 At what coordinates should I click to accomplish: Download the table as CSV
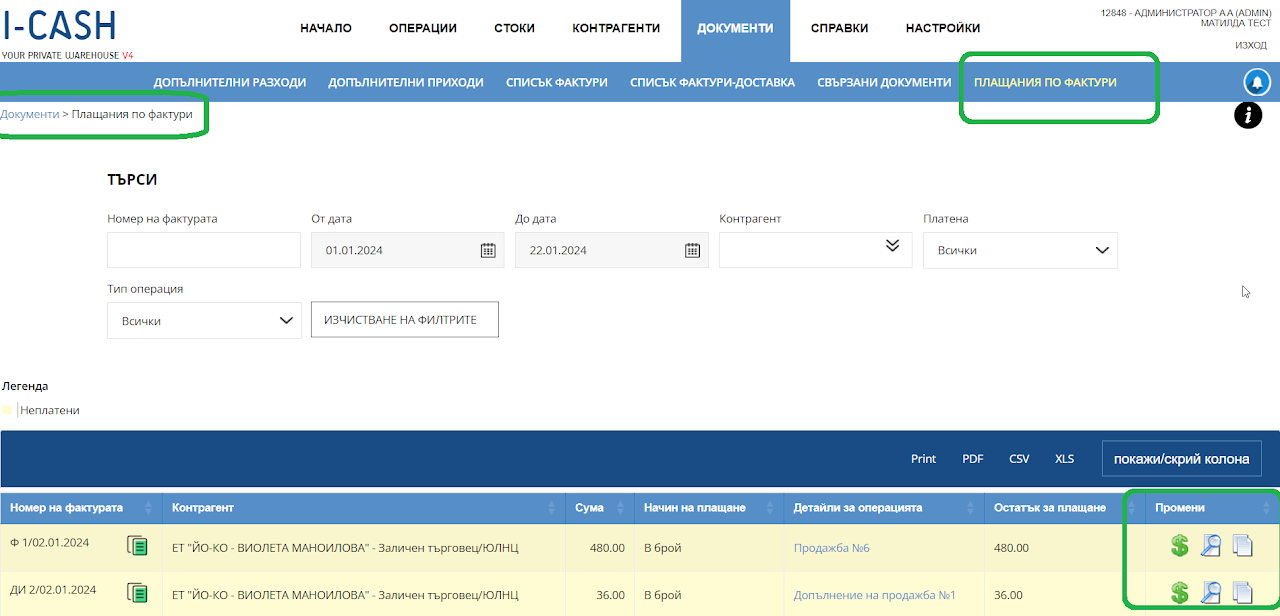pyautogui.click(x=1019, y=459)
